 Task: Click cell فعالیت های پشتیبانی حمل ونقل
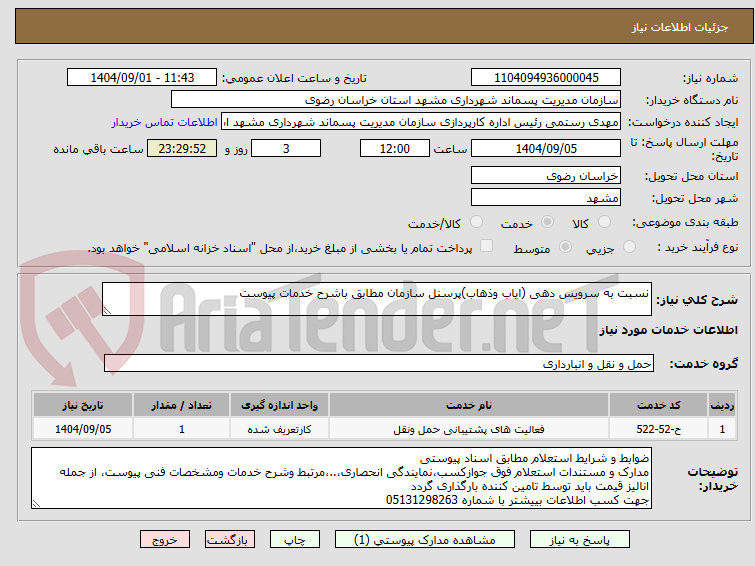pos(469,429)
